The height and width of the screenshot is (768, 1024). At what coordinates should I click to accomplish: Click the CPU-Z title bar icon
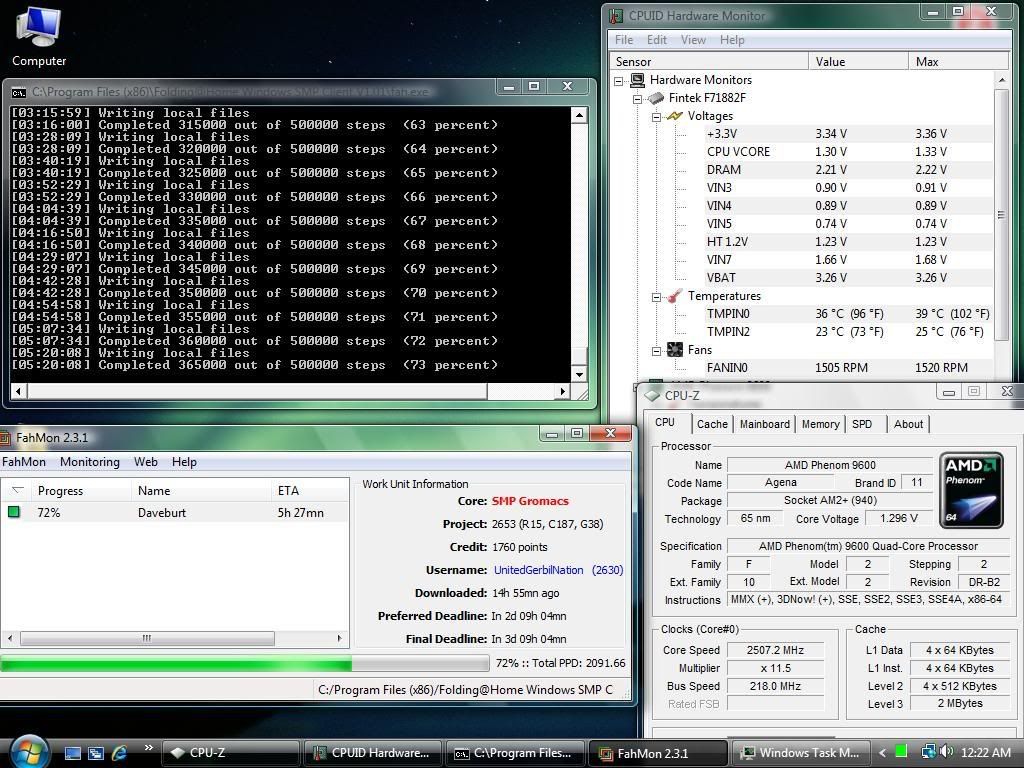pos(652,395)
